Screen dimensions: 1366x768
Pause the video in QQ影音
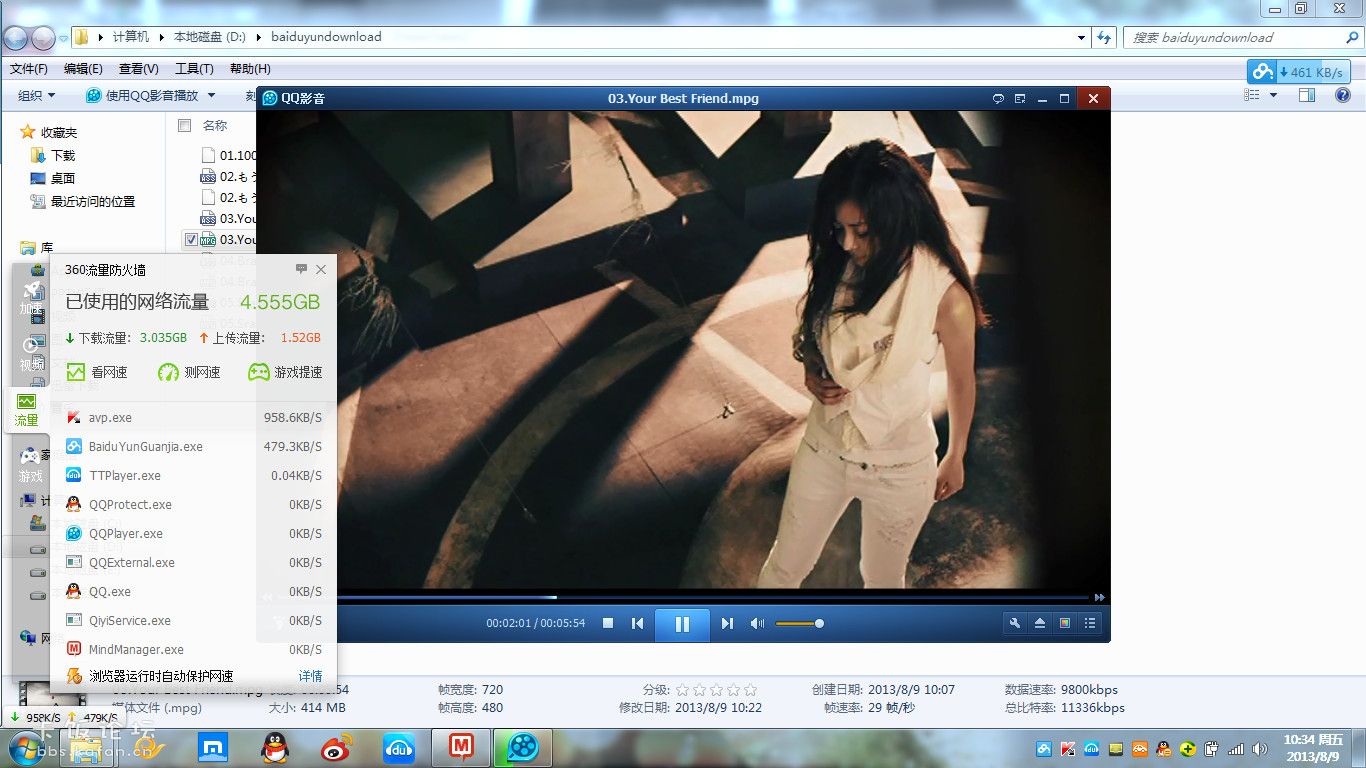[x=682, y=624]
